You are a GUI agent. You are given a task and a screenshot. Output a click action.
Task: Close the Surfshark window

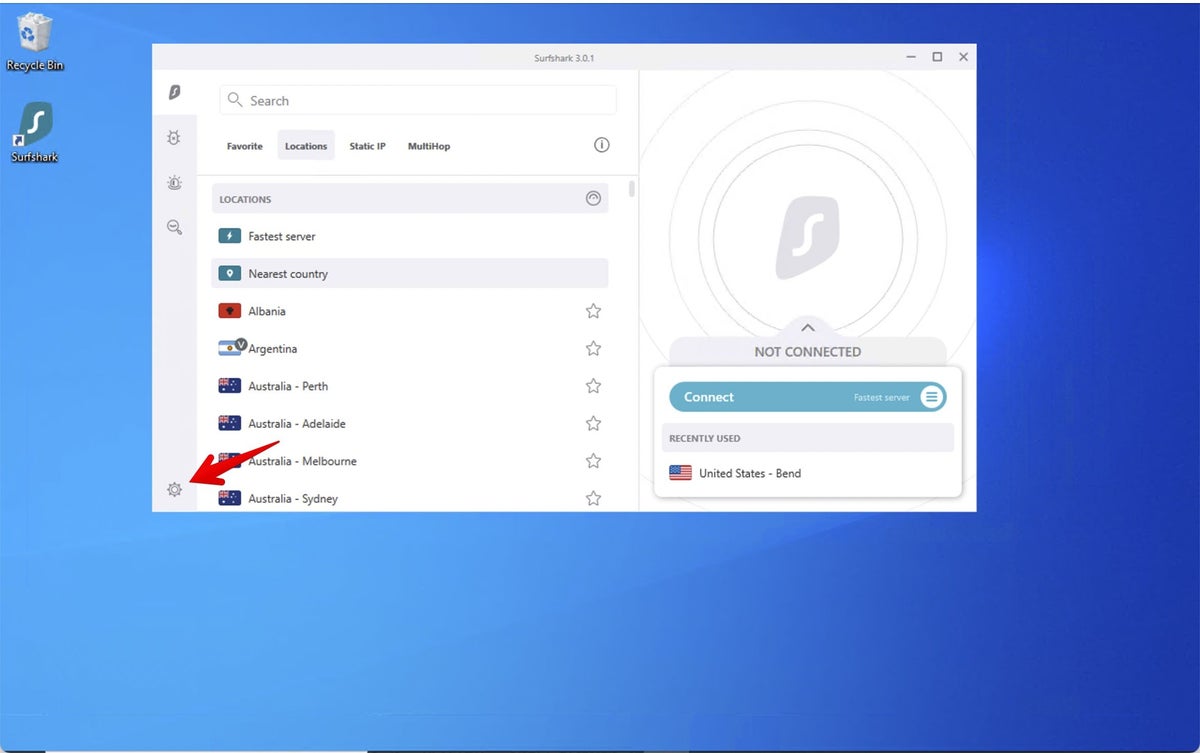pyautogui.click(x=963, y=57)
